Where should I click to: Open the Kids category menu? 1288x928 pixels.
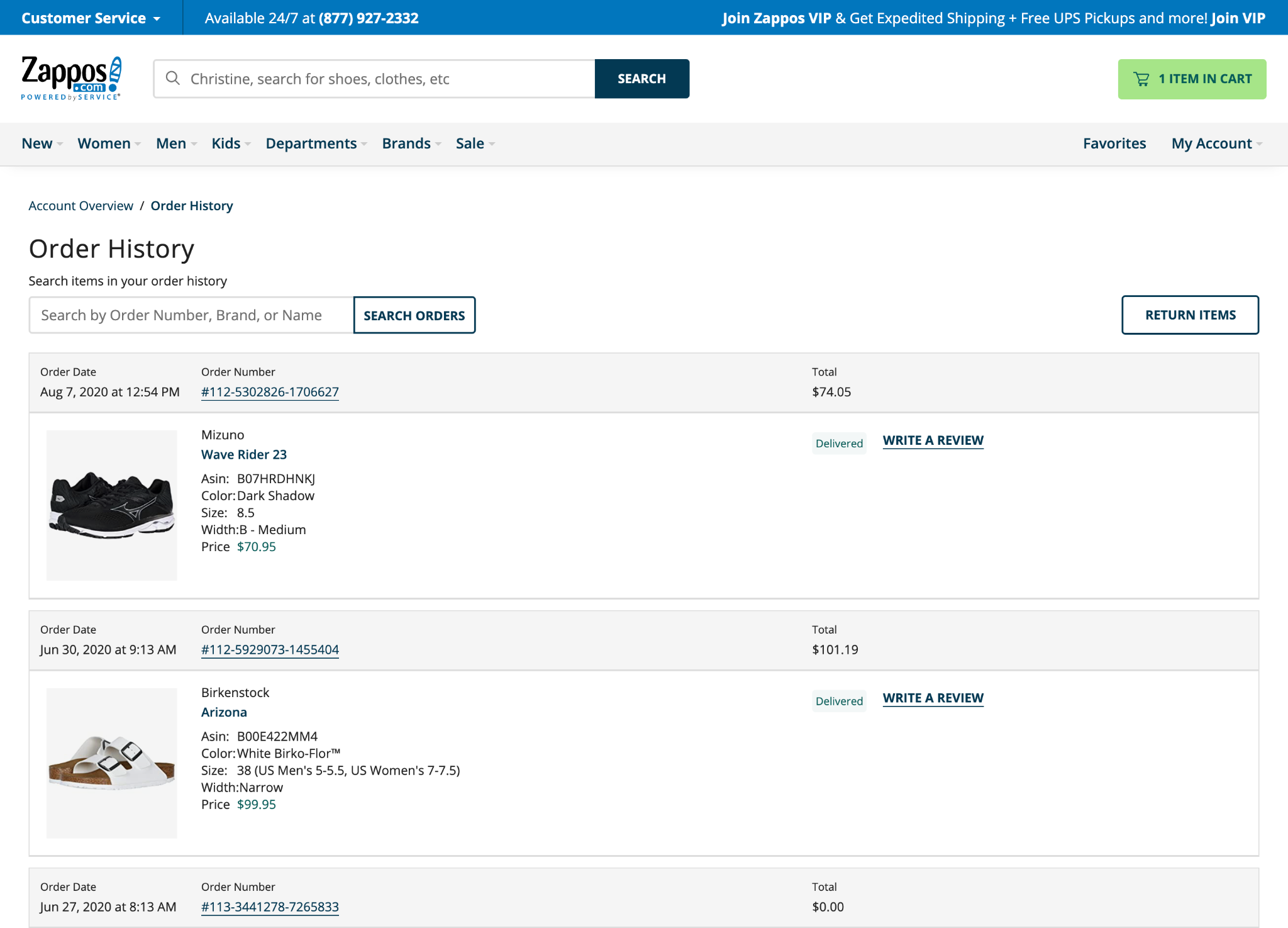[x=226, y=143]
